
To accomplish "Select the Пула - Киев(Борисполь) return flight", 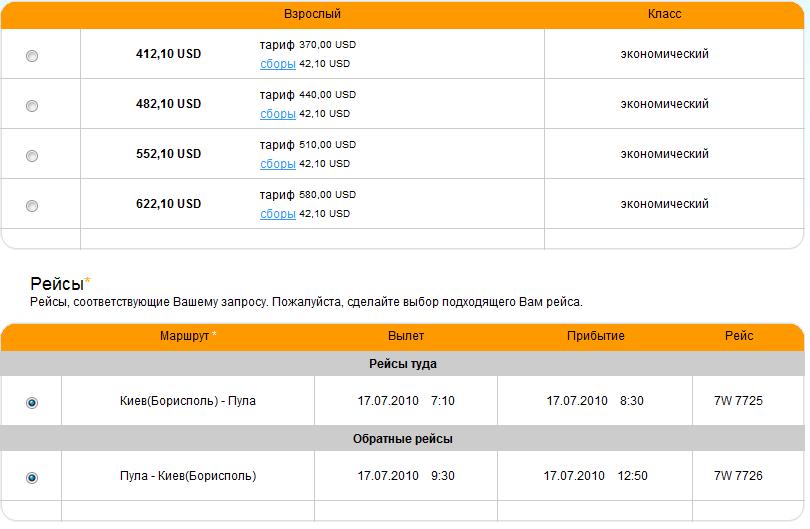I will (32, 478).
